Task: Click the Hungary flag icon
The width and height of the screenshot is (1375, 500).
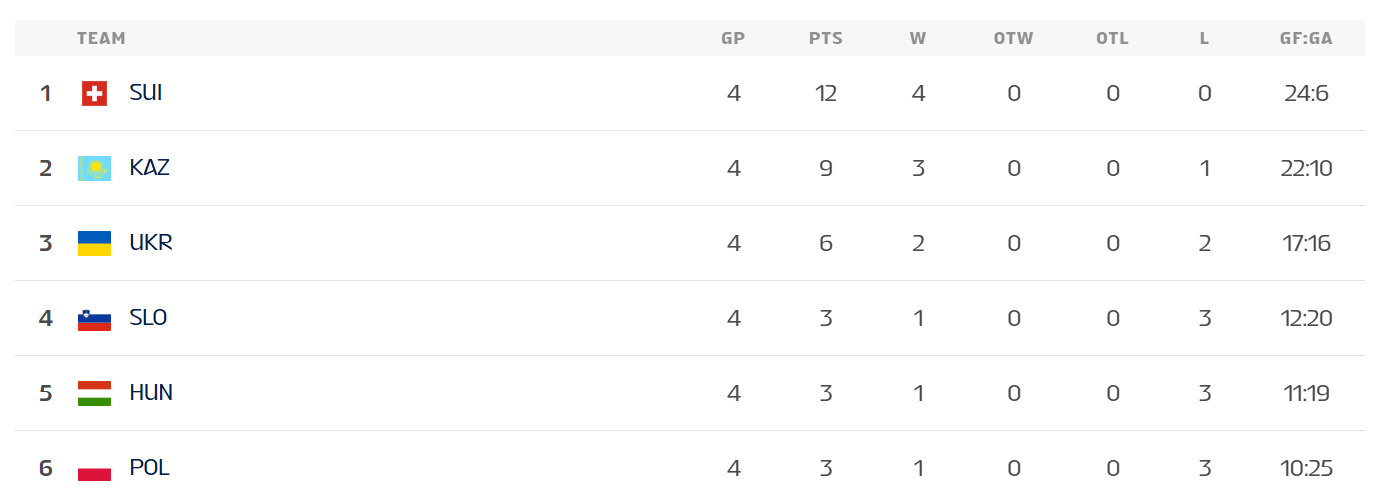Action: pos(94,394)
